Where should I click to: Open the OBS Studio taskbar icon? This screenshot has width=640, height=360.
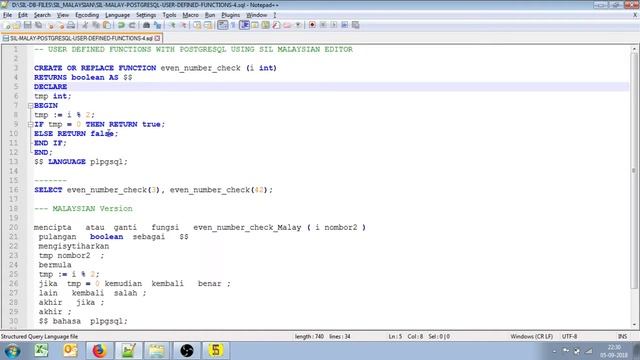click(x=187, y=351)
